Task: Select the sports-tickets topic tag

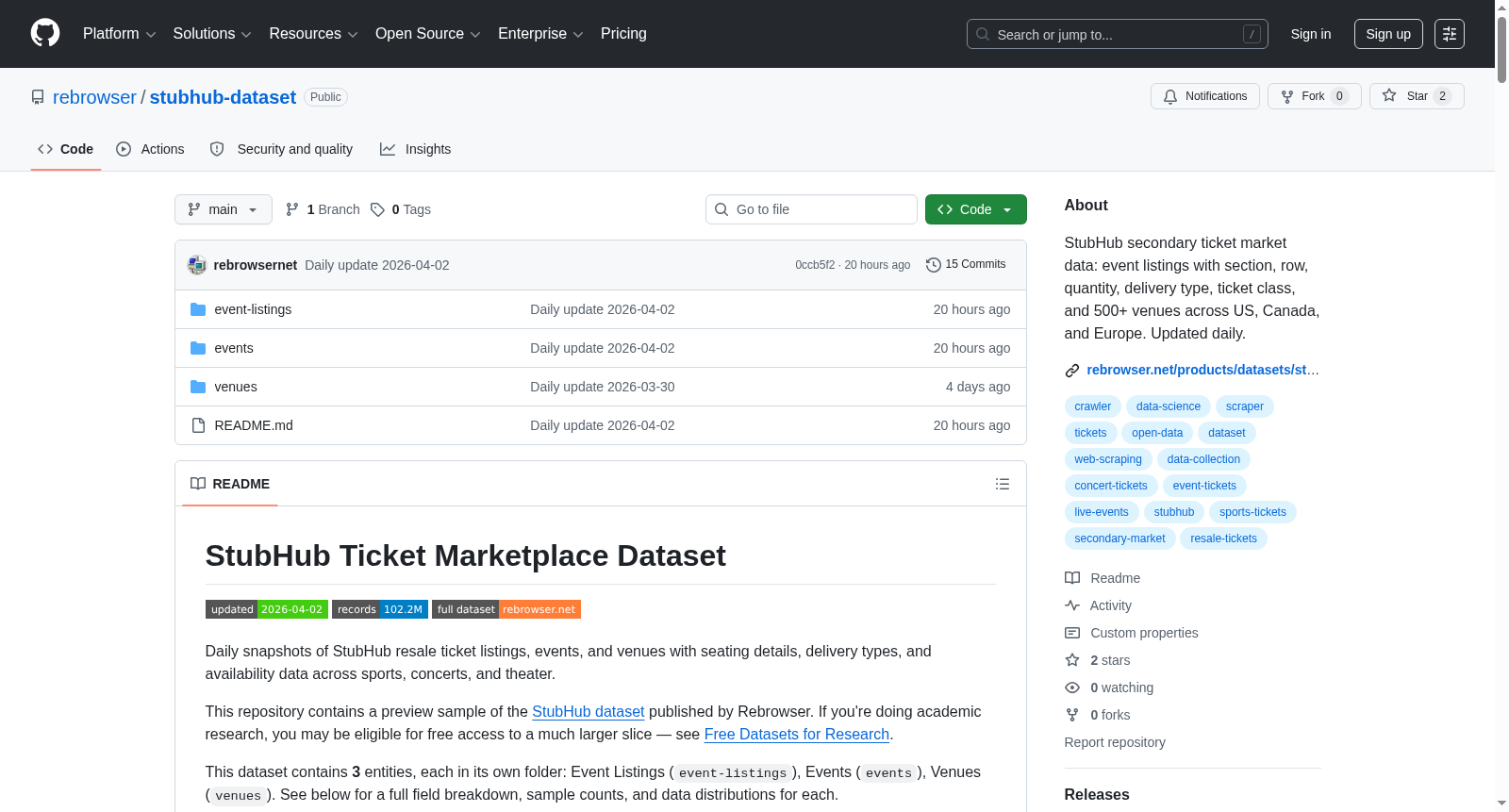Action: click(1252, 512)
